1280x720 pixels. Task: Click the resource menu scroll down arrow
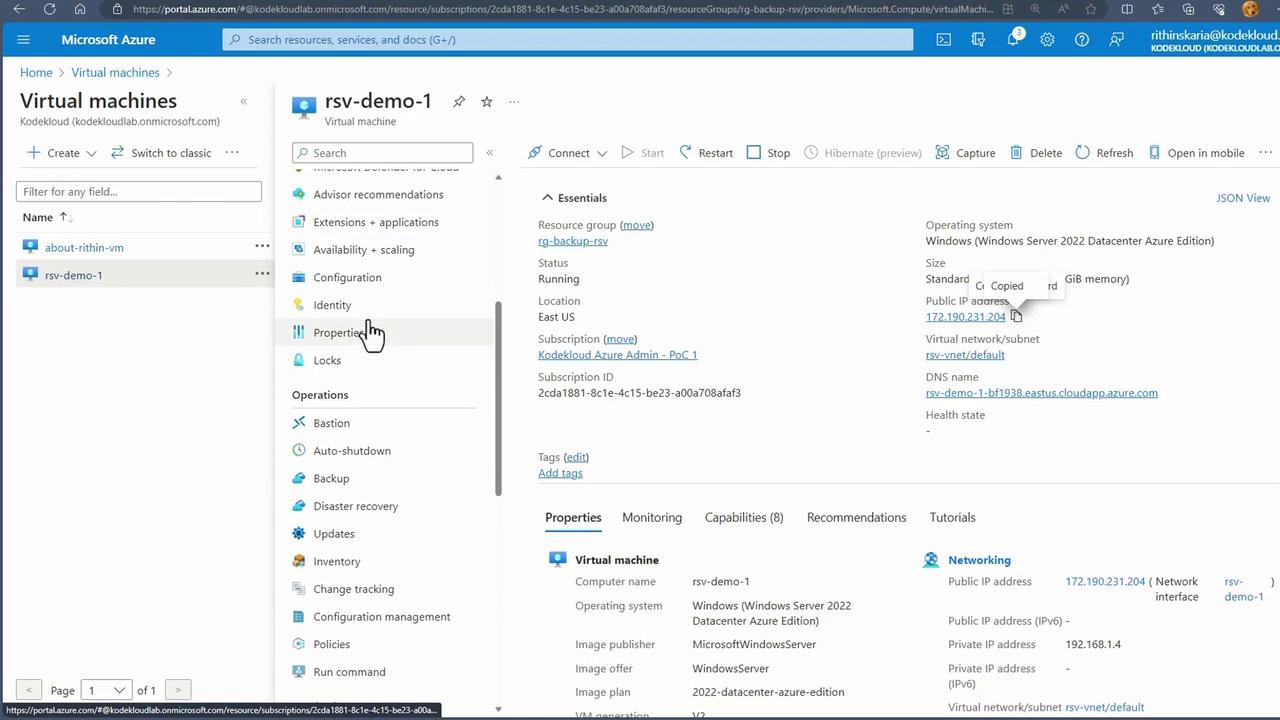coord(498,709)
